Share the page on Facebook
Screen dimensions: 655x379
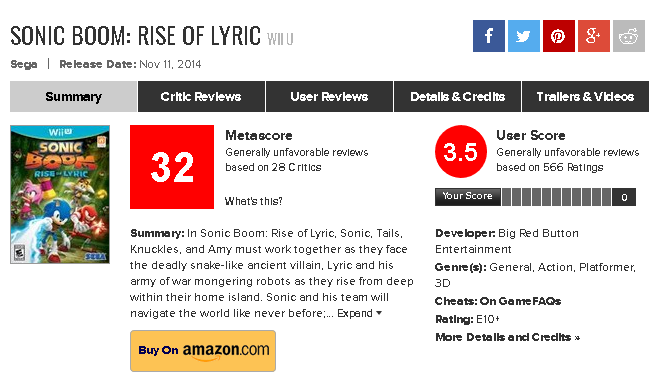[x=489, y=36]
